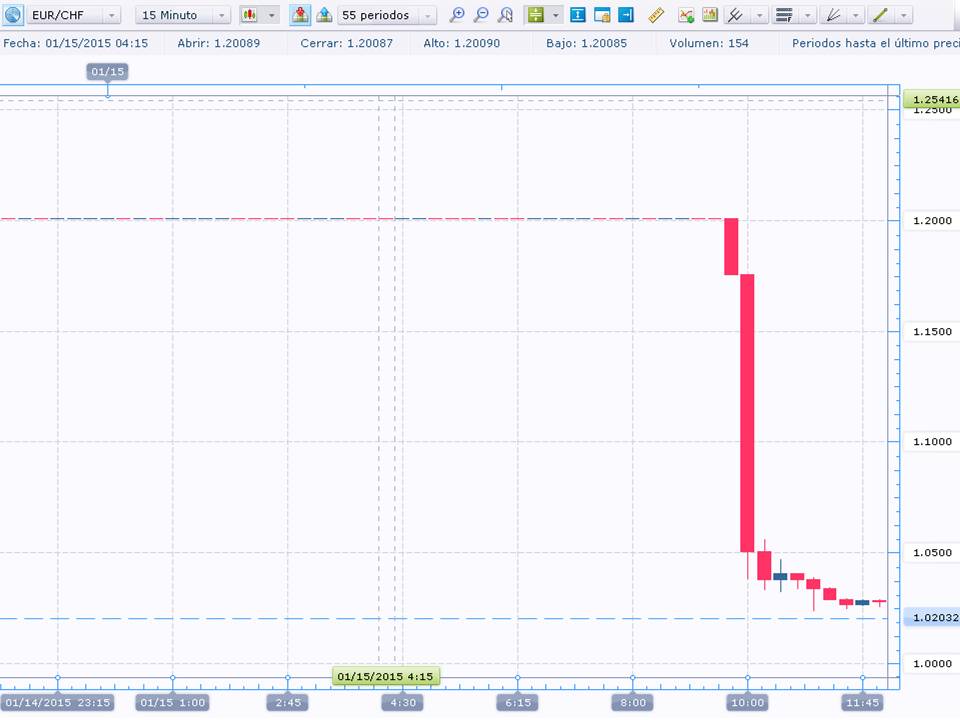Screen dimensions: 960x720
Task: Click the 1.1500 price axis value
Action: point(932,331)
